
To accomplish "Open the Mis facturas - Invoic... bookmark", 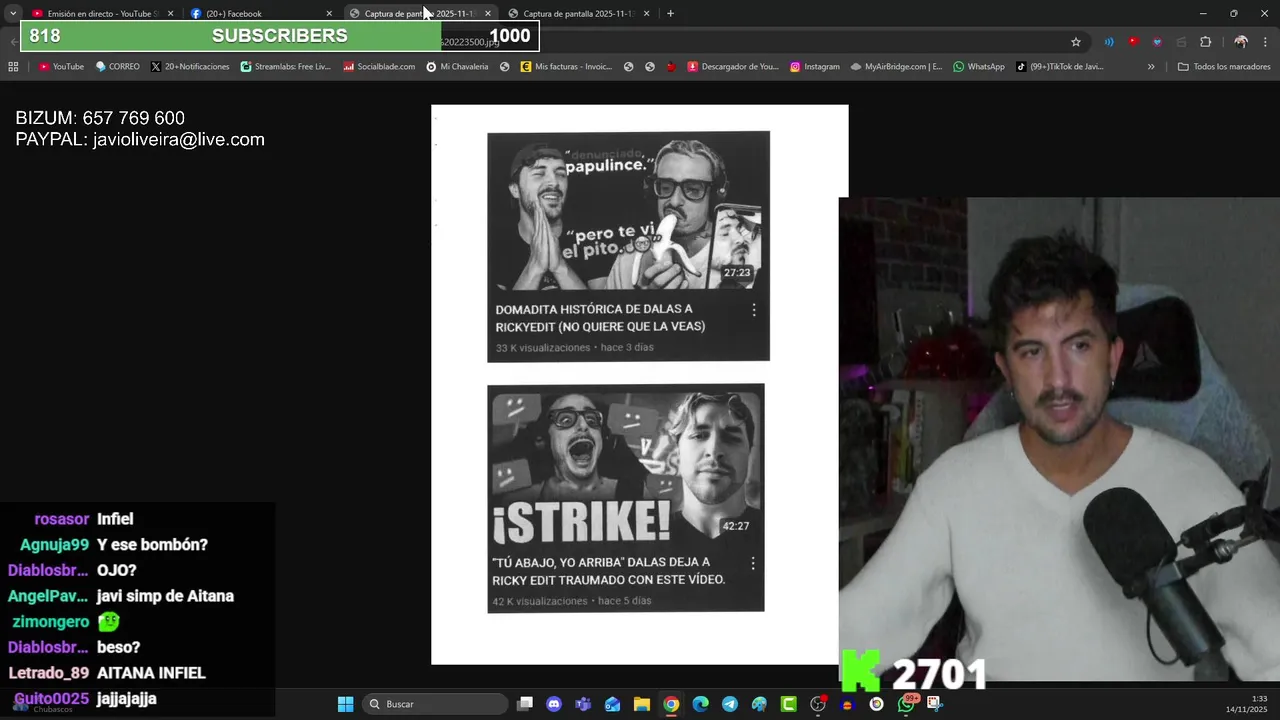I will [x=566, y=67].
